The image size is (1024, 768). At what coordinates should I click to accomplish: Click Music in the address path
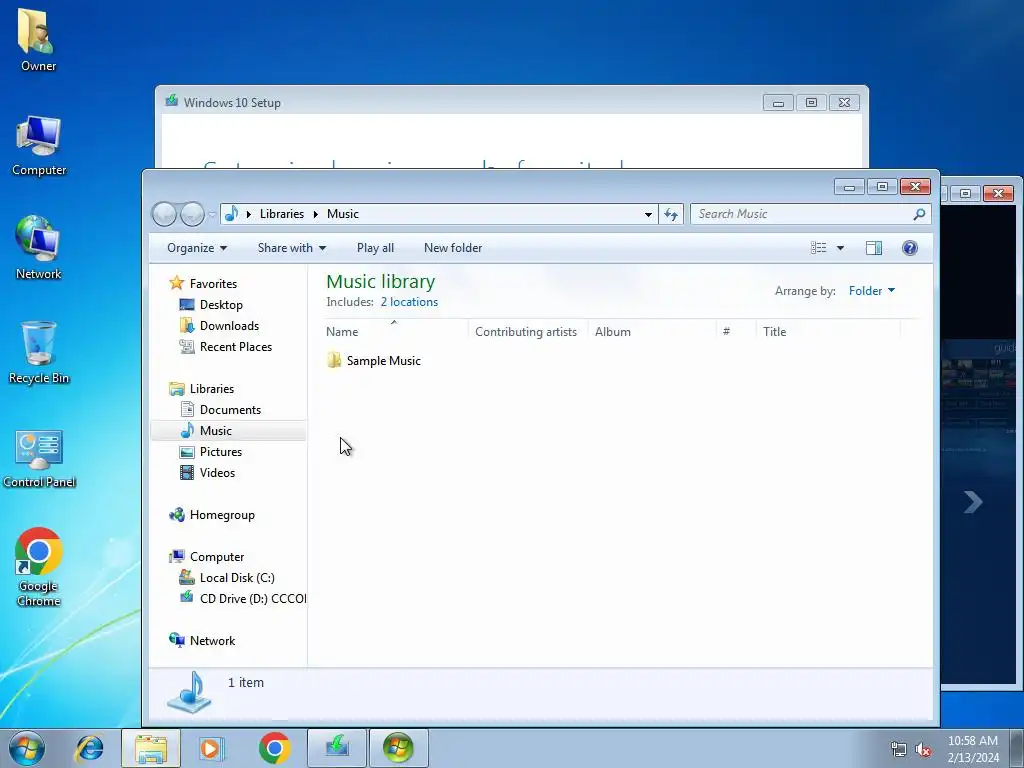(342, 214)
